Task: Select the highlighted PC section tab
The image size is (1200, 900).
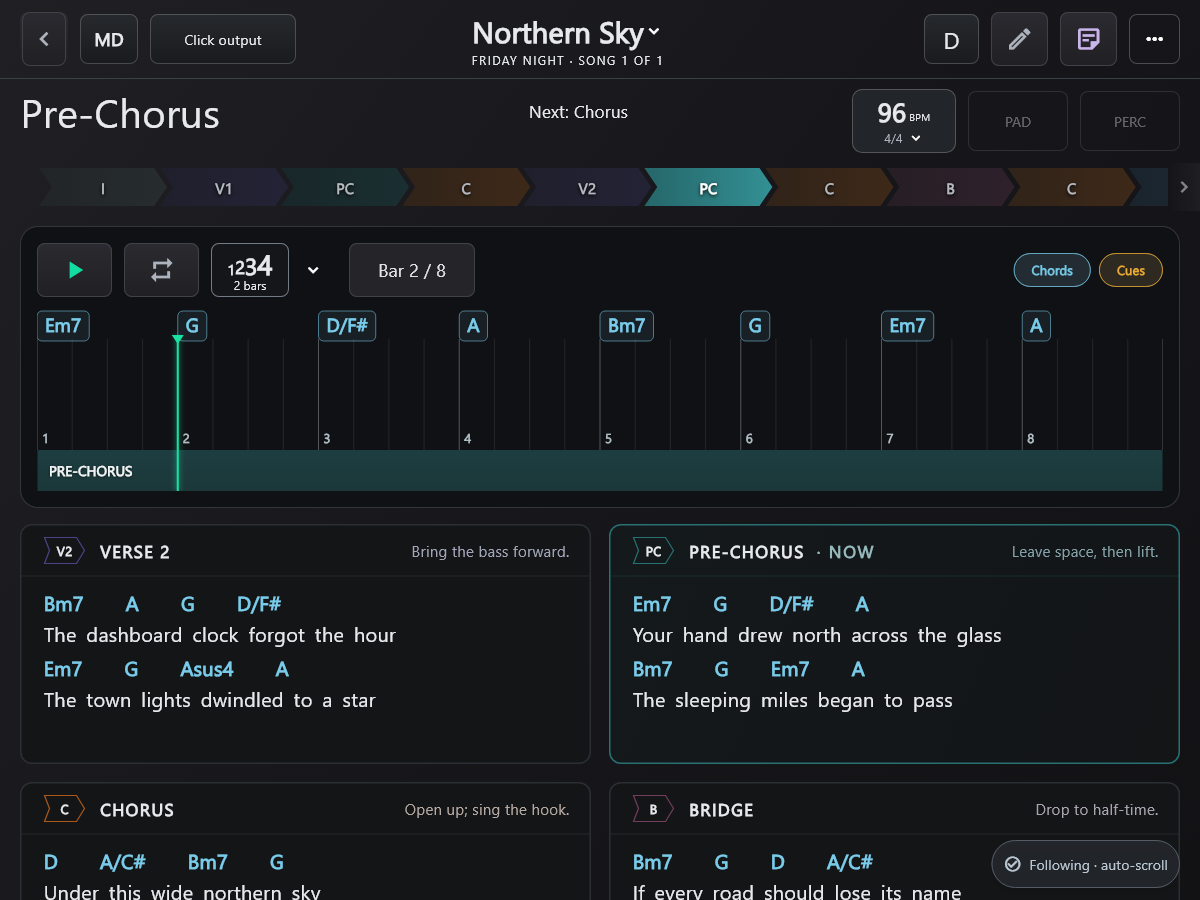Action: (708, 188)
